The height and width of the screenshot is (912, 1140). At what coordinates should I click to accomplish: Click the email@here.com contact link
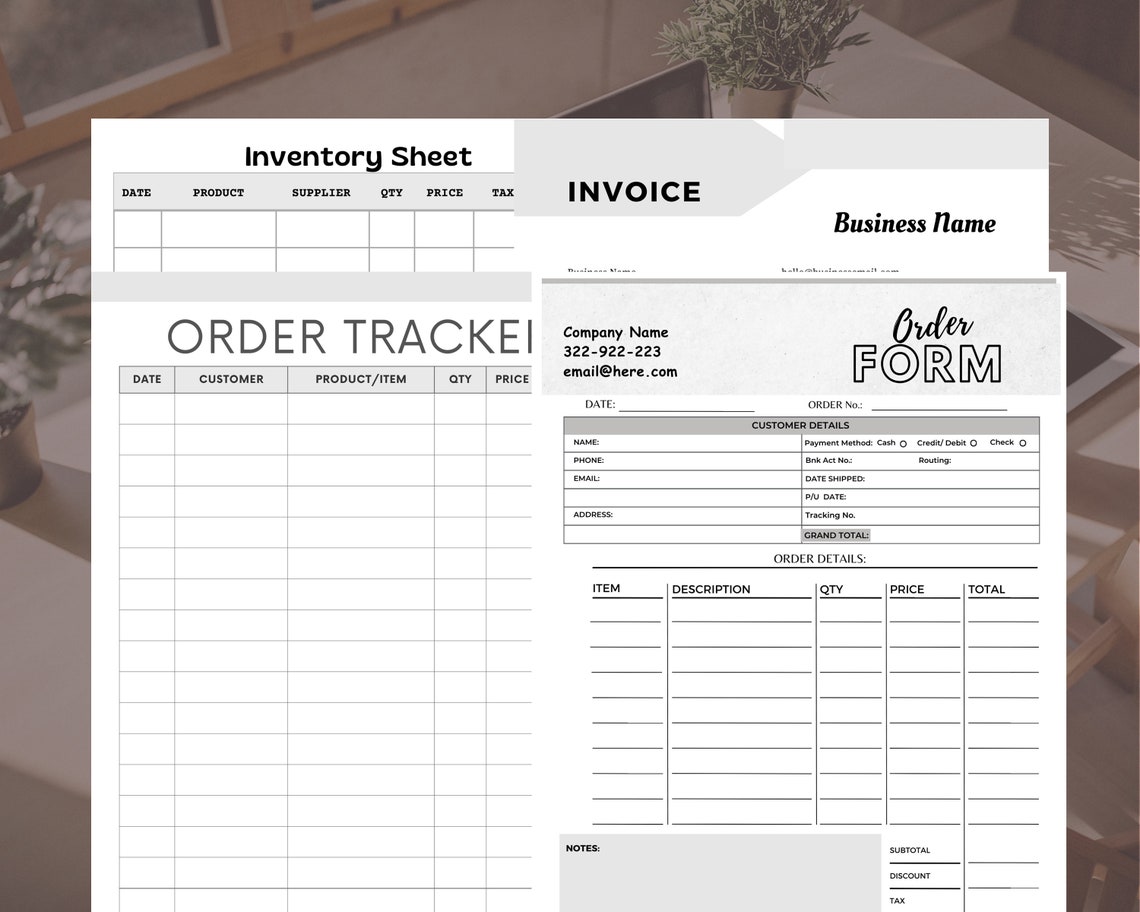tap(621, 371)
